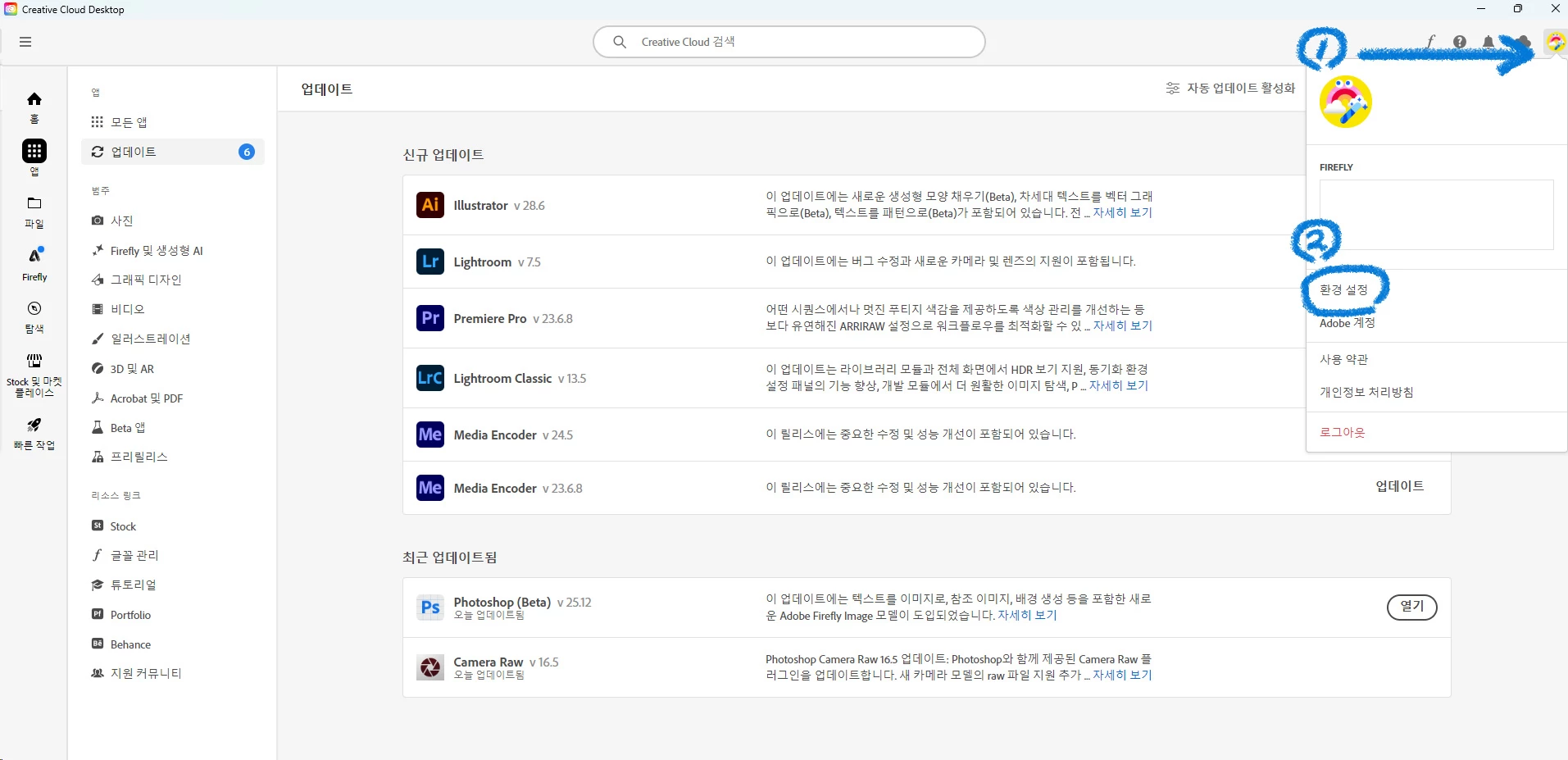The height and width of the screenshot is (760, 1568).
Task: Open 사용 약관 from profile menu
Action: pos(1343,359)
